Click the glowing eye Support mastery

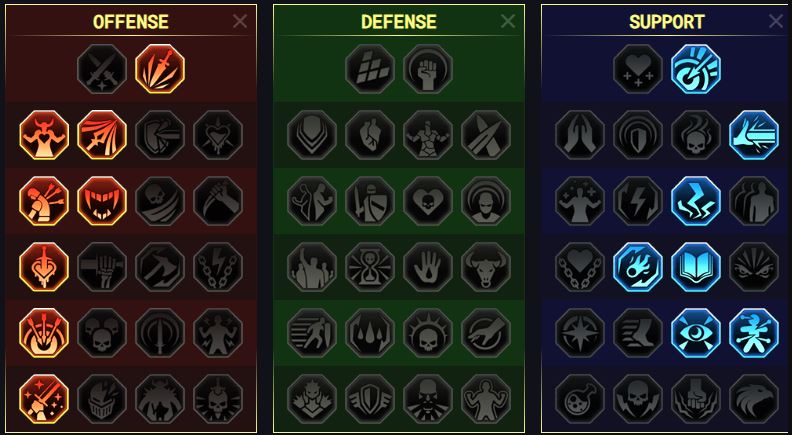pos(696,333)
